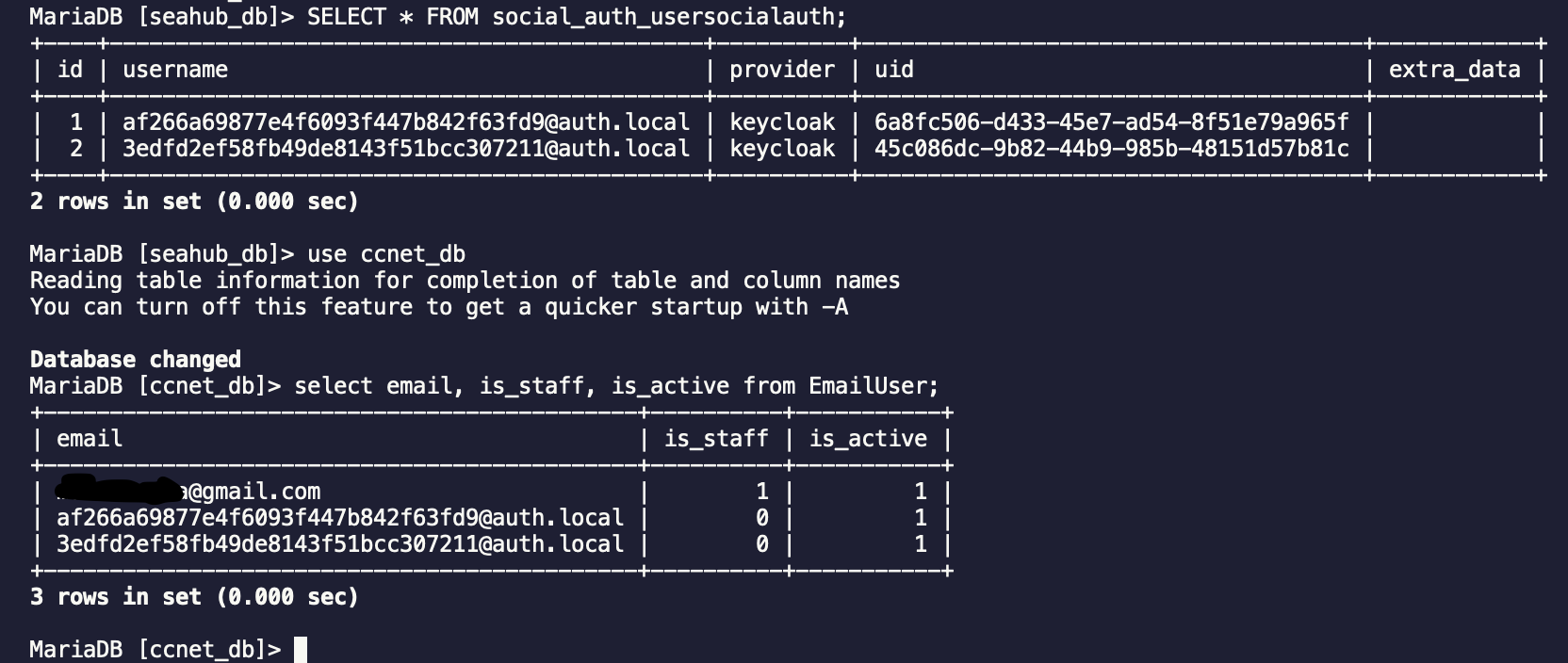
Task: Click the SELECT * FROM social_auth_usersocialauth command
Action: tap(577, 17)
